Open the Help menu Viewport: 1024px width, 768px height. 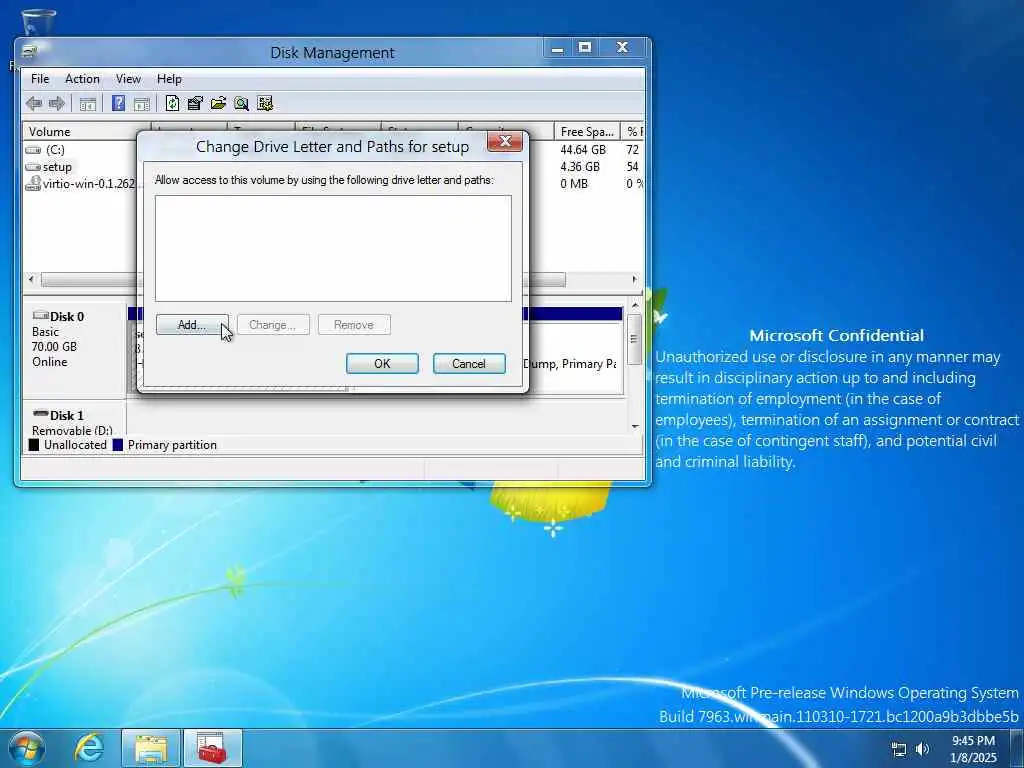(169, 79)
